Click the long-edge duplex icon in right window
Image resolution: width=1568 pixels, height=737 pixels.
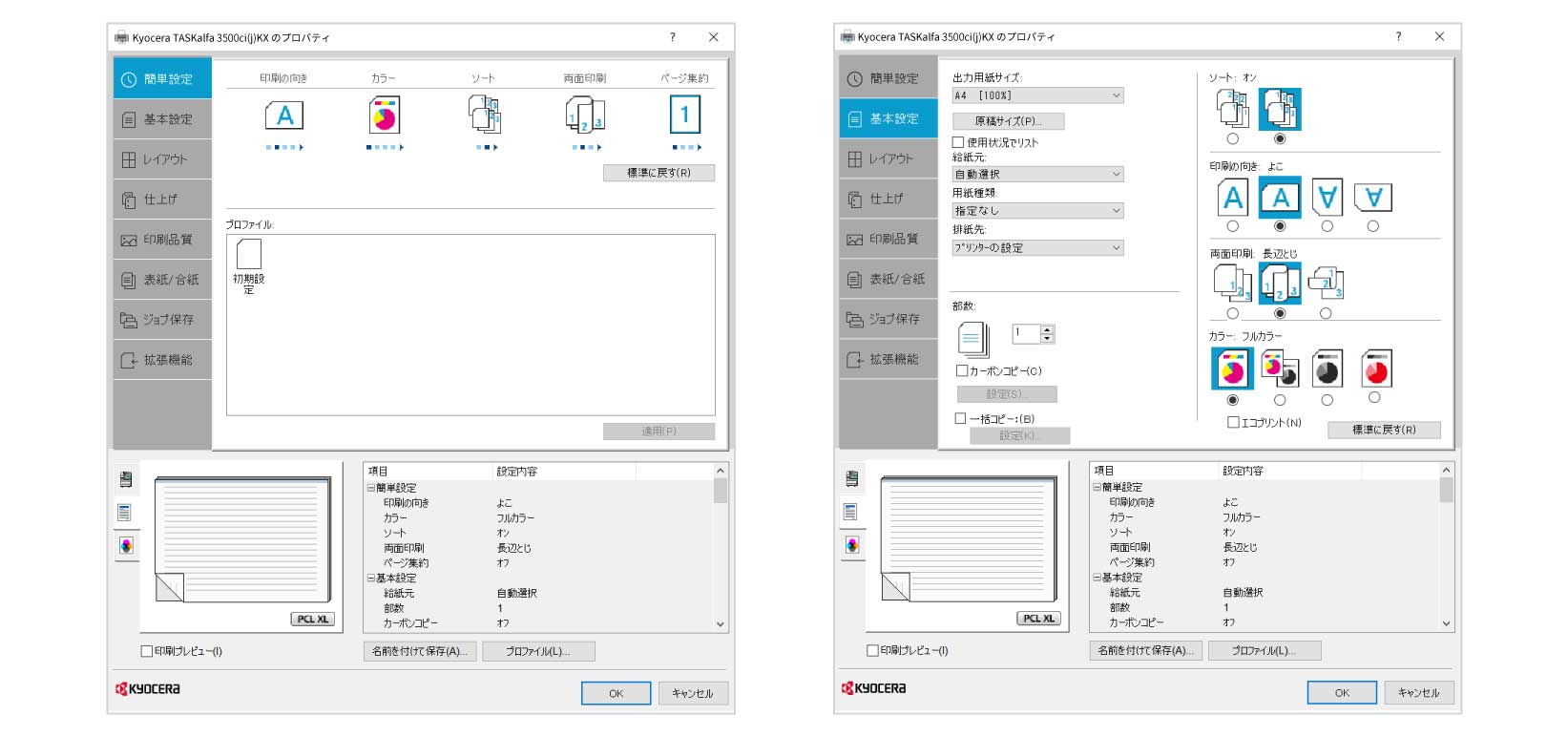click(x=1280, y=284)
